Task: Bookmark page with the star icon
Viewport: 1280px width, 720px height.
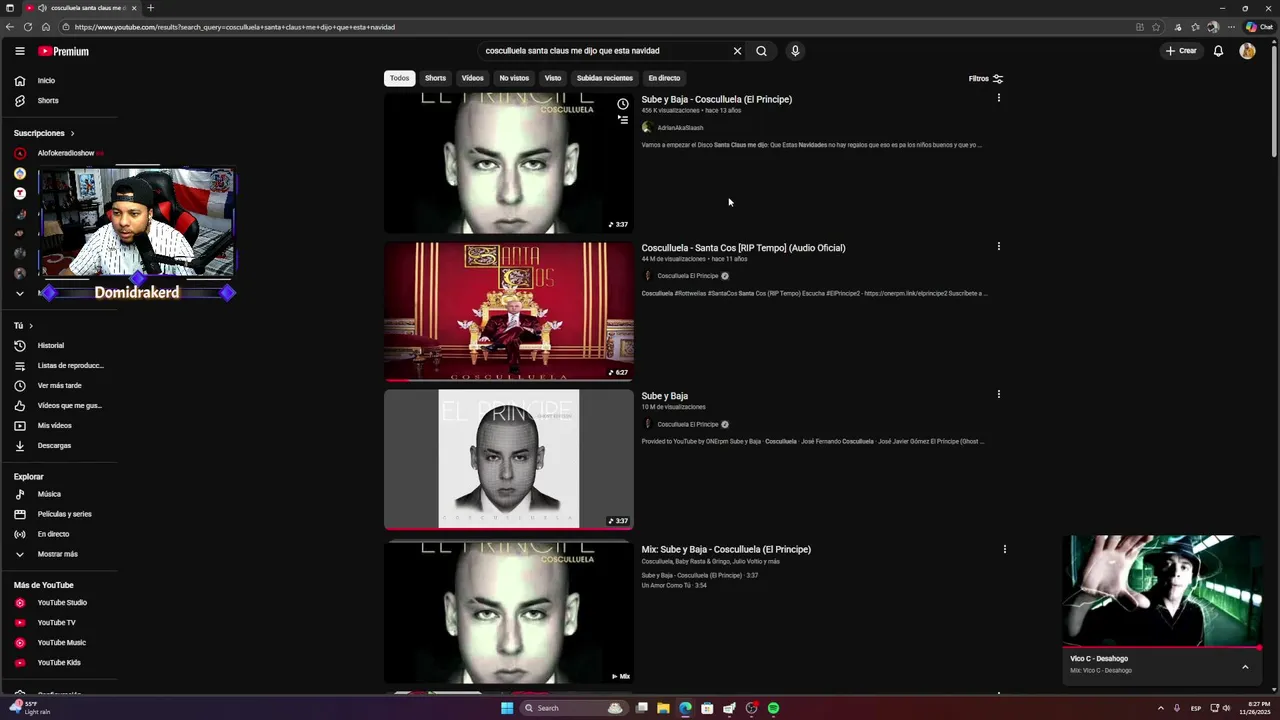Action: click(1156, 27)
